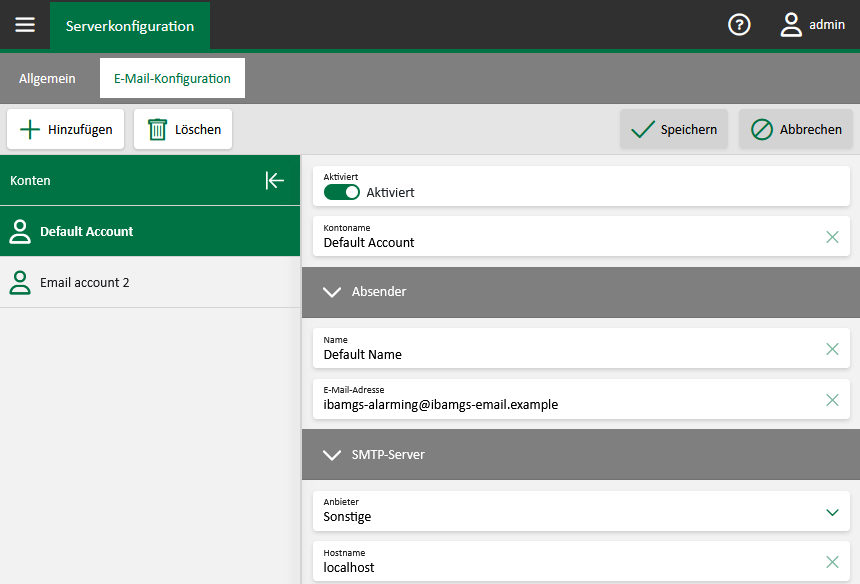Save changes with Speichern
860x584 pixels.
pos(674,129)
